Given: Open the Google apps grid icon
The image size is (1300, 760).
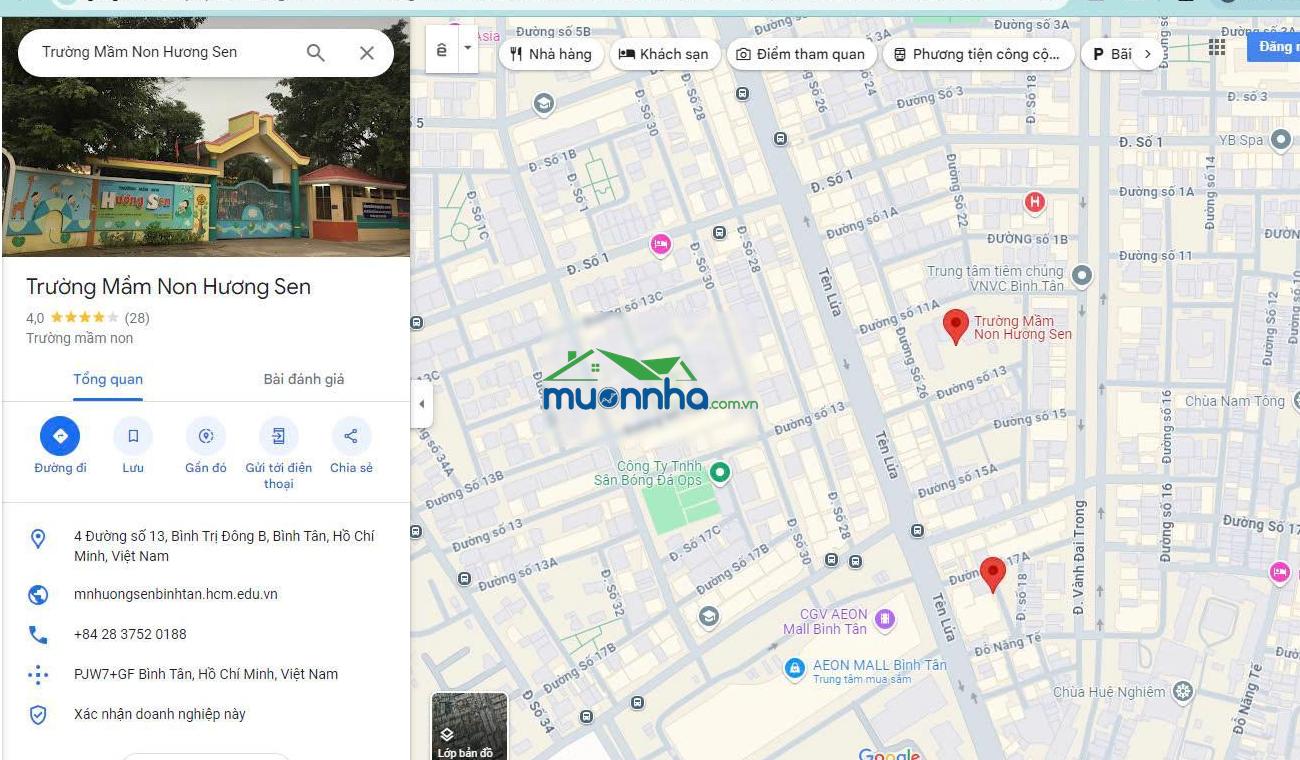Looking at the screenshot, I should (1217, 47).
